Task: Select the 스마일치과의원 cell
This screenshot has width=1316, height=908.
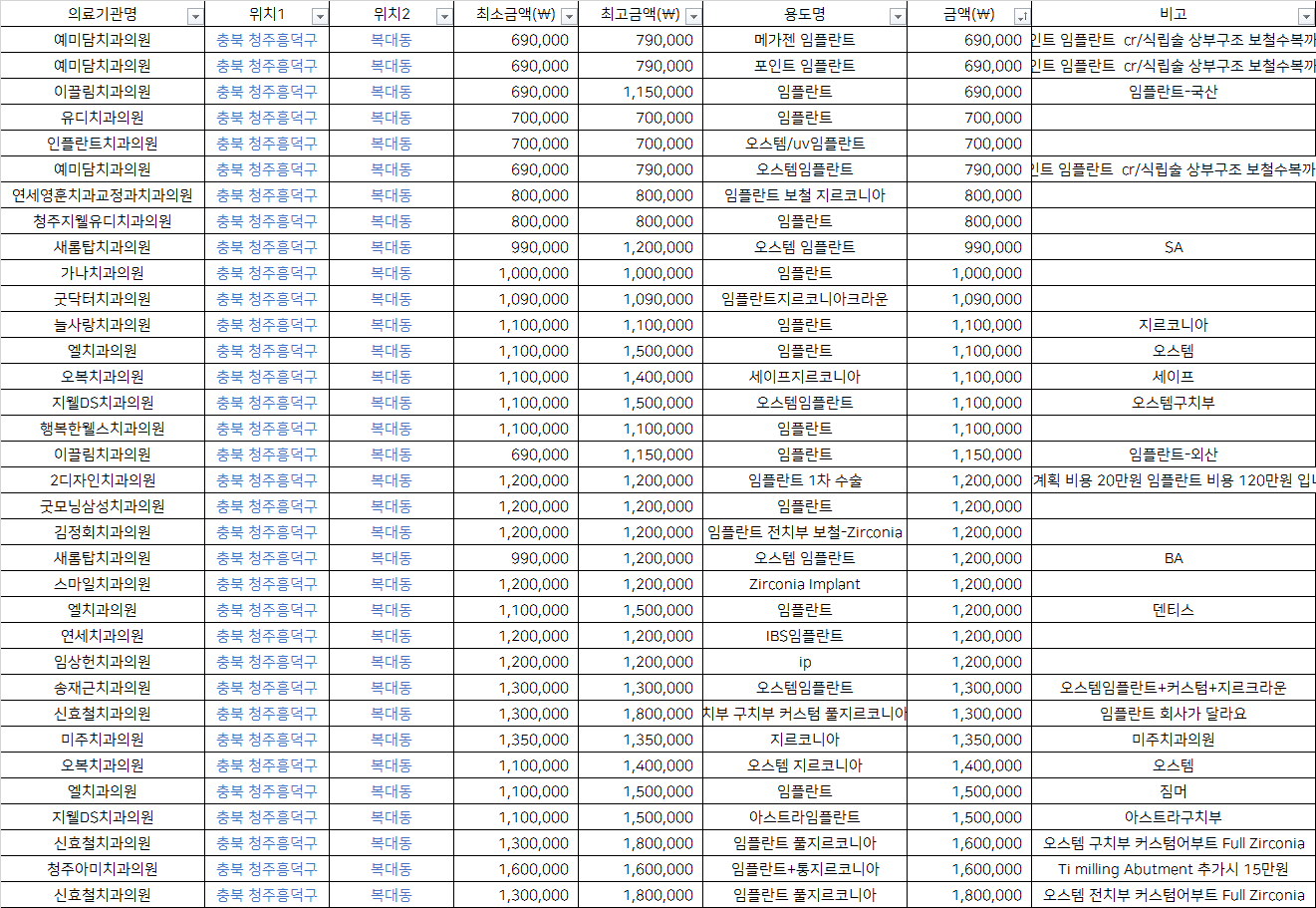Action: coord(103,584)
